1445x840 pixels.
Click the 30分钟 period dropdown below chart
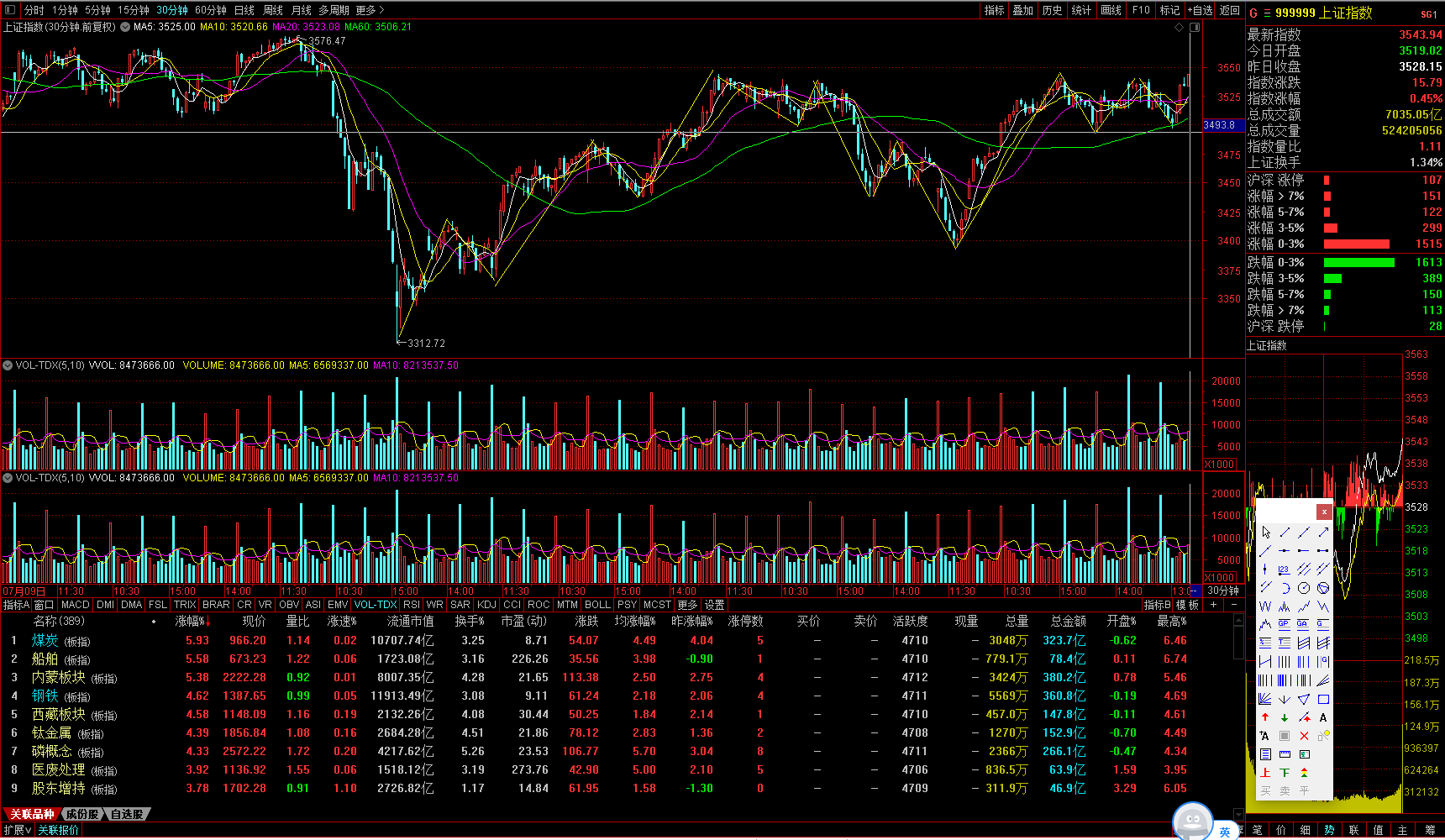[x=1223, y=591]
